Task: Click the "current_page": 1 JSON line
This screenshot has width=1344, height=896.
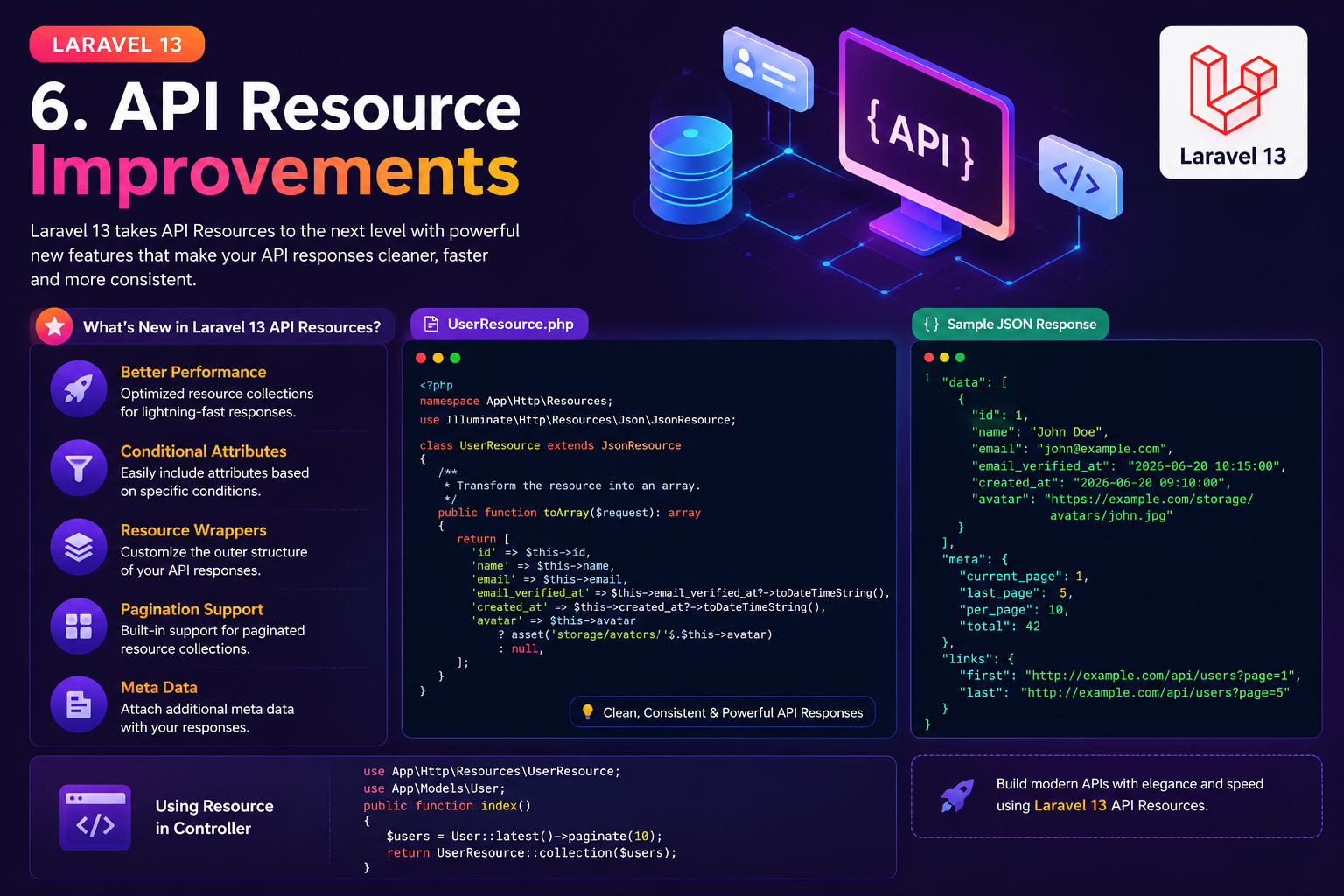Action: pyautogui.click(x=1024, y=576)
